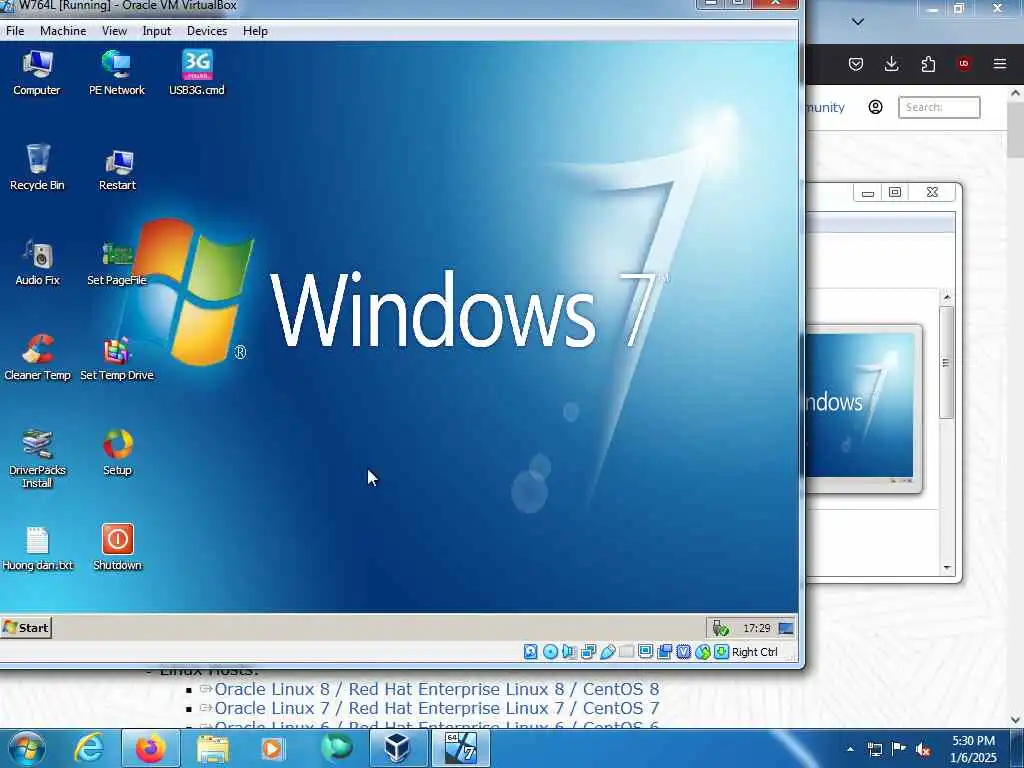1024x768 pixels.
Task: Click the VirtualBox shared folders status icon
Action: pos(626,652)
